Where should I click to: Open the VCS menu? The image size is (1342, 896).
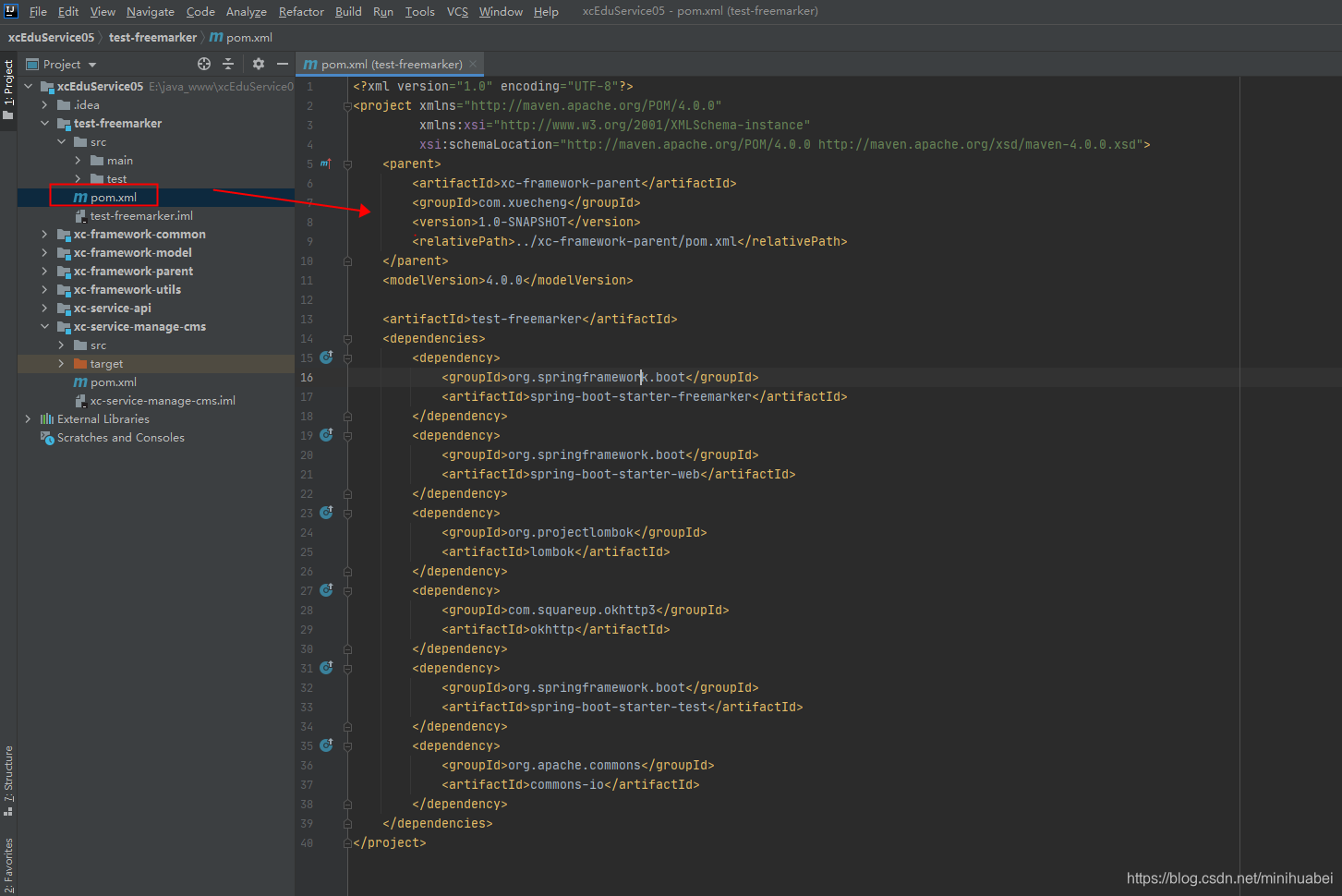pos(457,11)
